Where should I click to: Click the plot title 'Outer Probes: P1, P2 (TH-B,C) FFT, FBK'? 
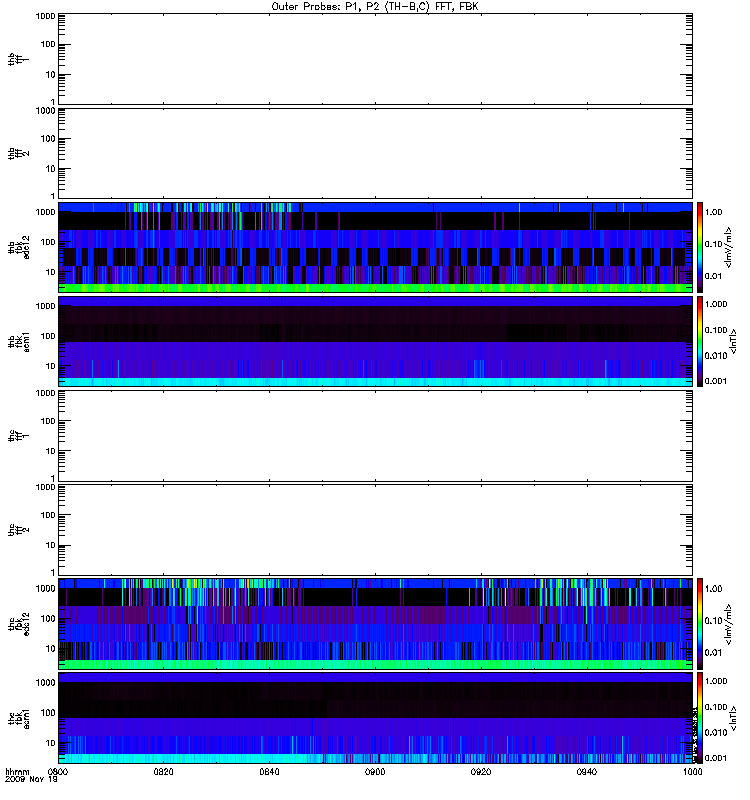pyautogui.click(x=375, y=7)
